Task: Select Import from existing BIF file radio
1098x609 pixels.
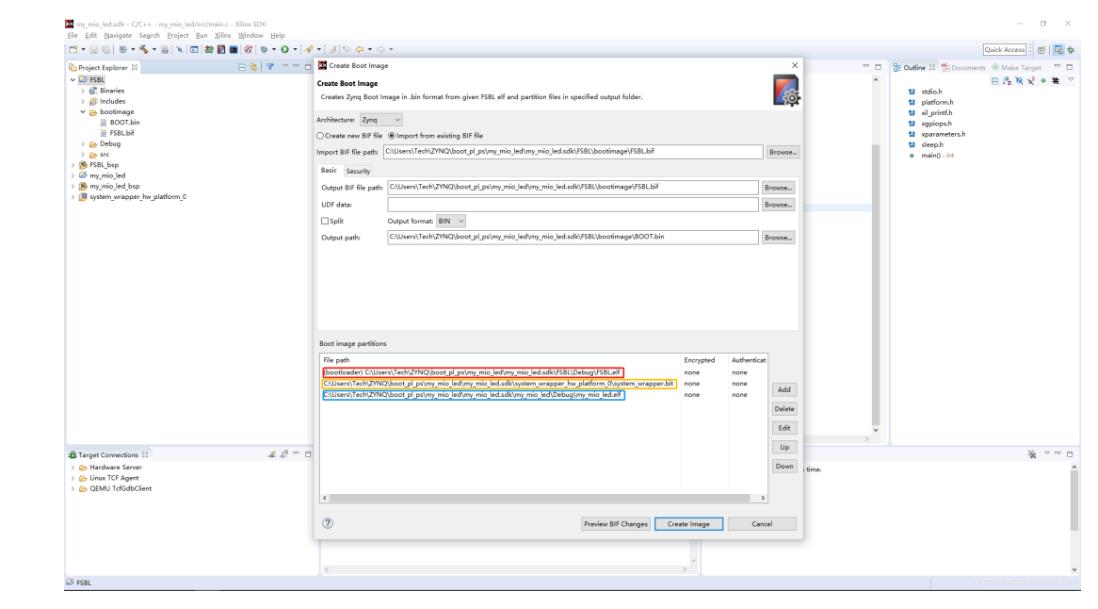Action: (x=392, y=136)
